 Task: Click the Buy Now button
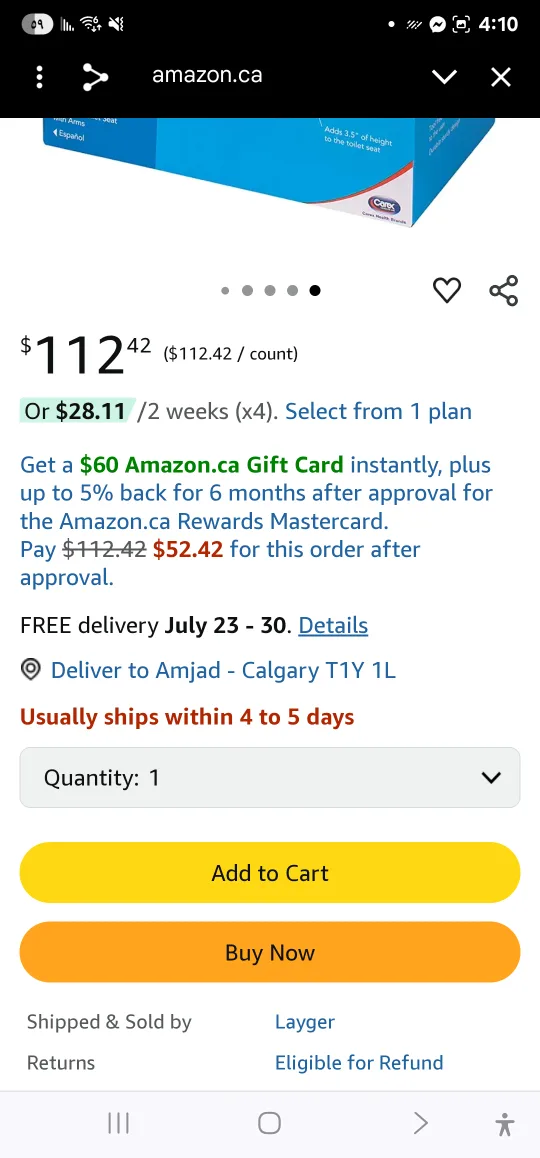click(x=270, y=953)
